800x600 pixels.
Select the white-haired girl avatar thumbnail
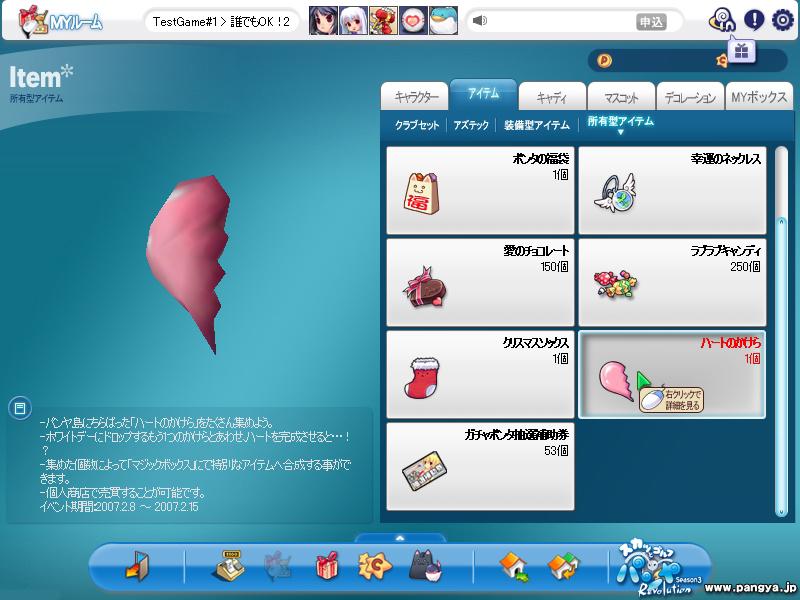coord(353,21)
